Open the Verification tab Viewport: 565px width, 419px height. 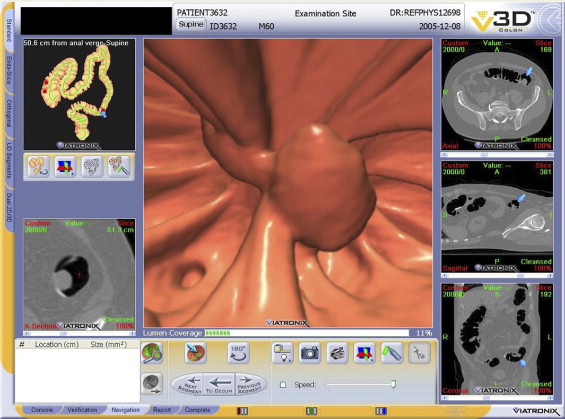click(82, 410)
